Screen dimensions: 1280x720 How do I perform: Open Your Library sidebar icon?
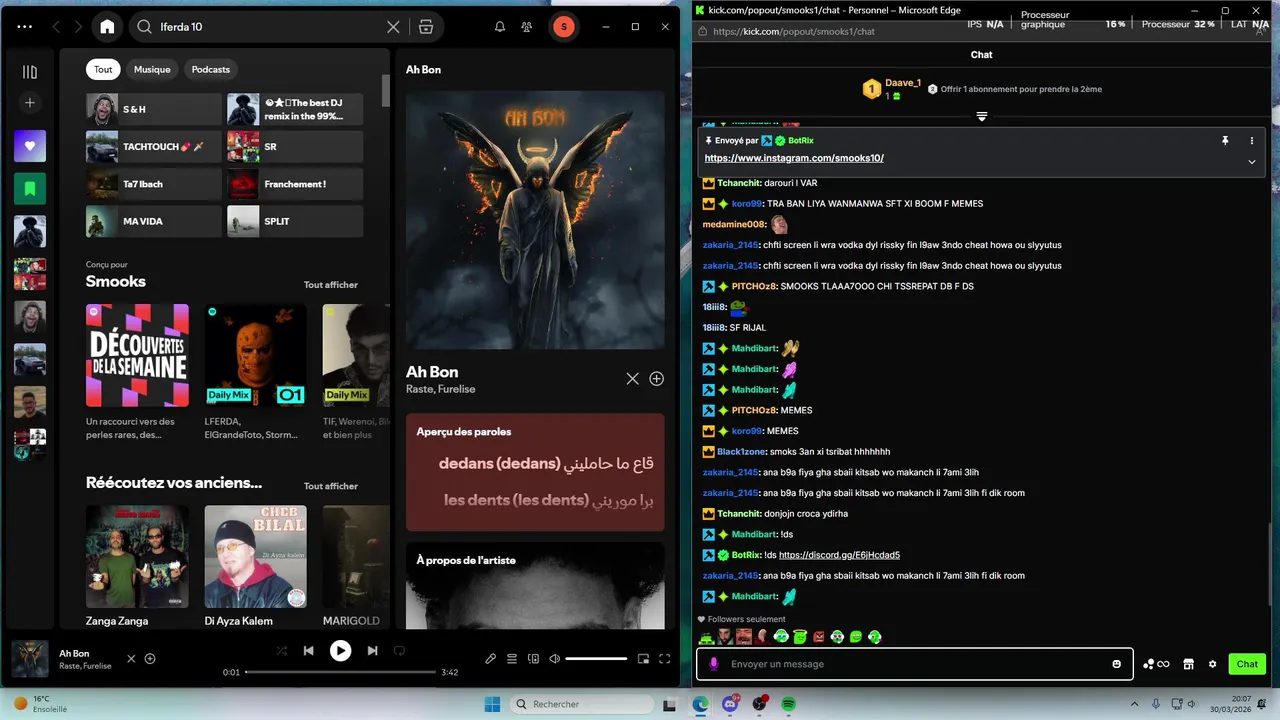coord(30,72)
